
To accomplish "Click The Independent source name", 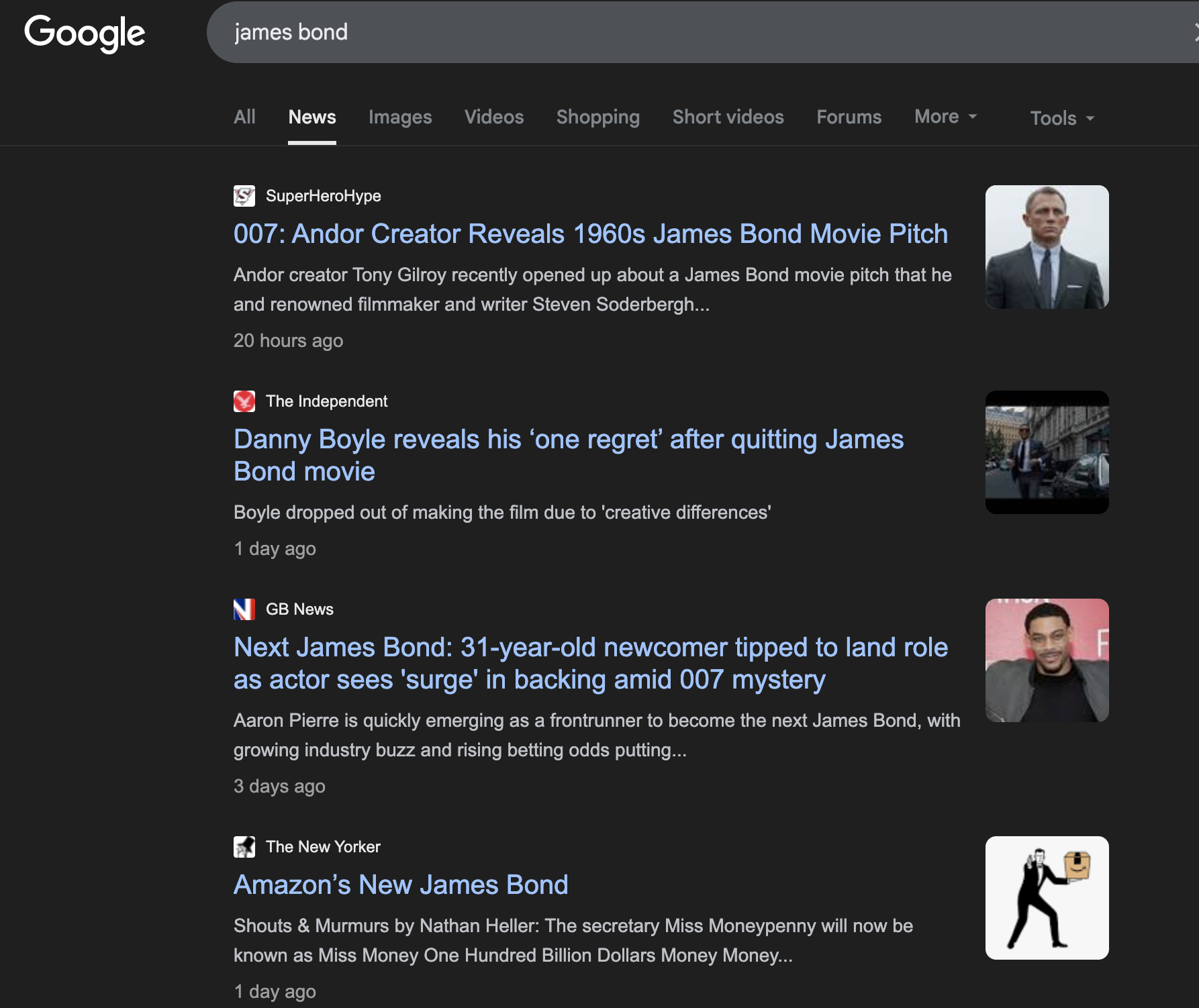I will 327,401.
